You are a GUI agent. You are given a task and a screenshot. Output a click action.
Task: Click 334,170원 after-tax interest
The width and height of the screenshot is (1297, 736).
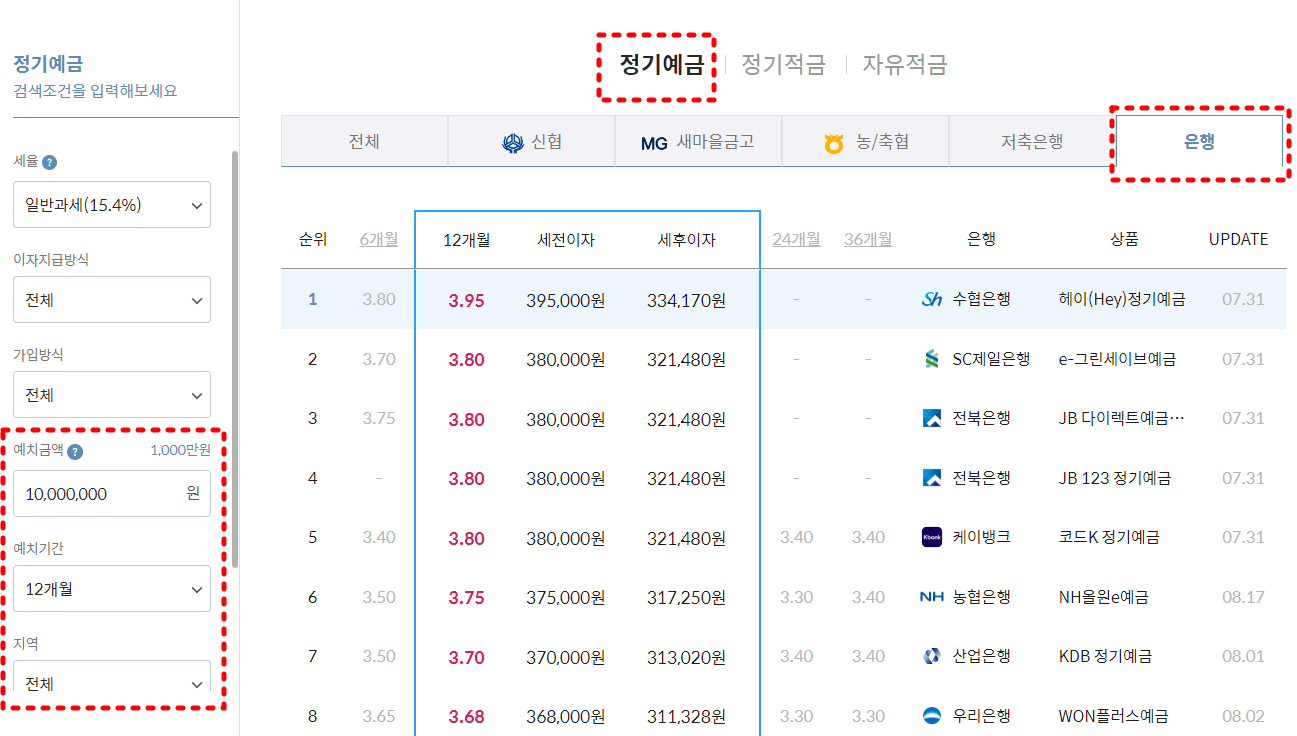686,300
